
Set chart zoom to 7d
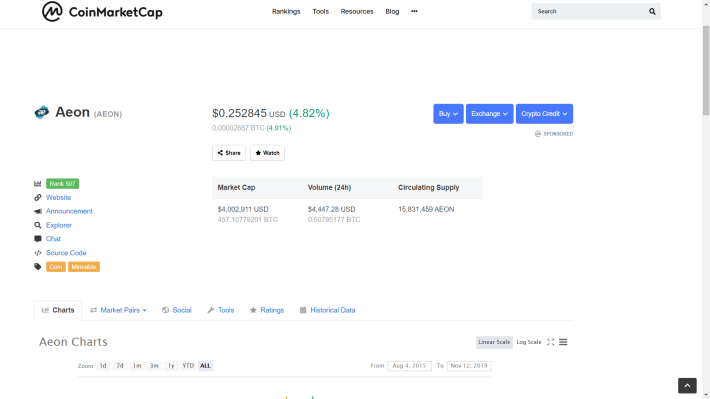(120, 365)
